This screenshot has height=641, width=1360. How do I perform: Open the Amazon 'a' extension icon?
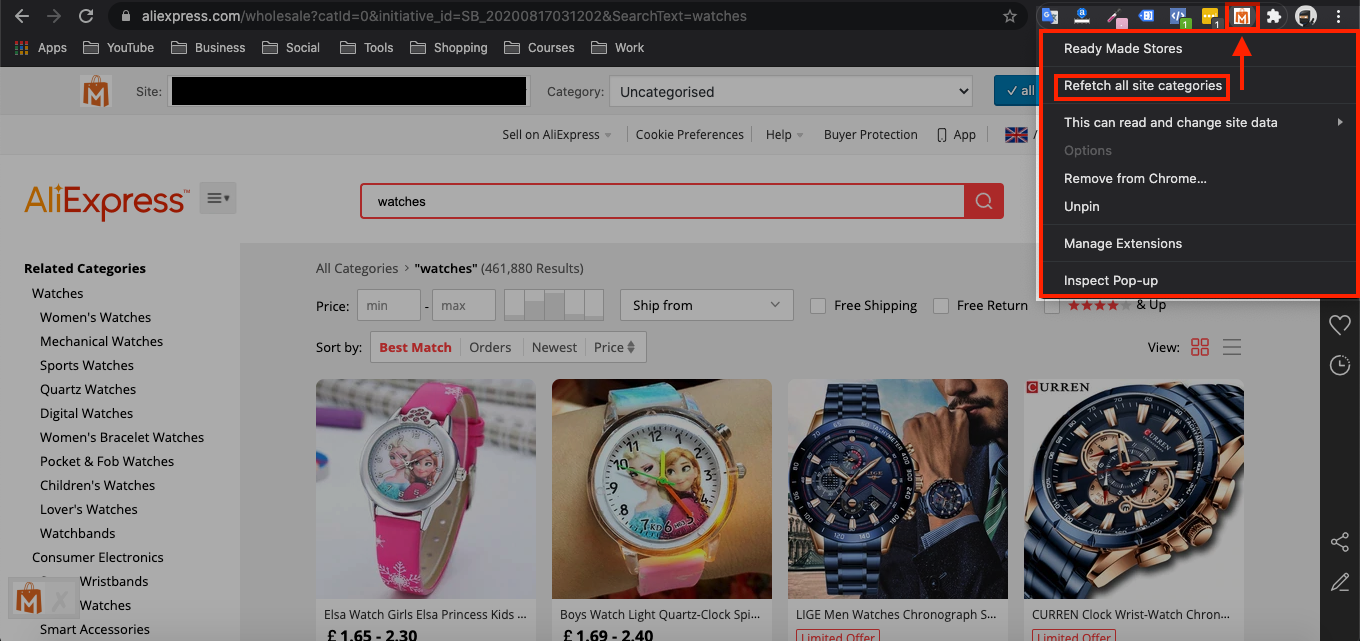click(x=1081, y=17)
